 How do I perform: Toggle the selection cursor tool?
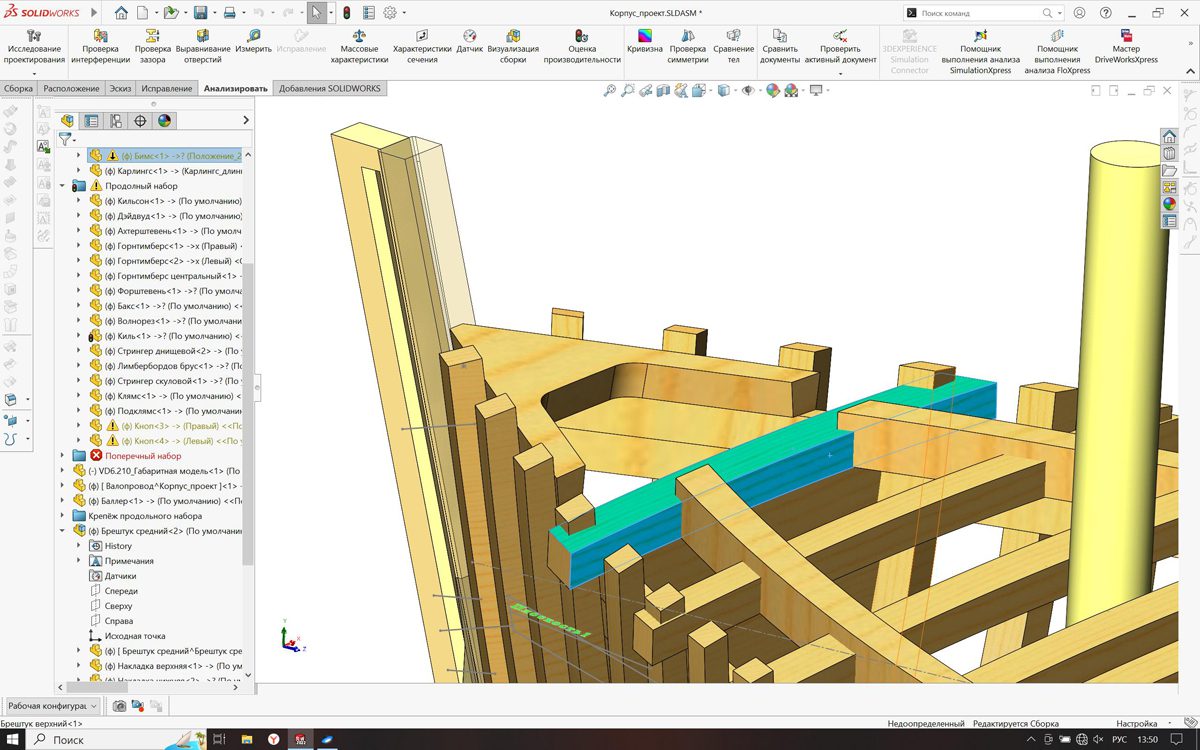(x=316, y=13)
